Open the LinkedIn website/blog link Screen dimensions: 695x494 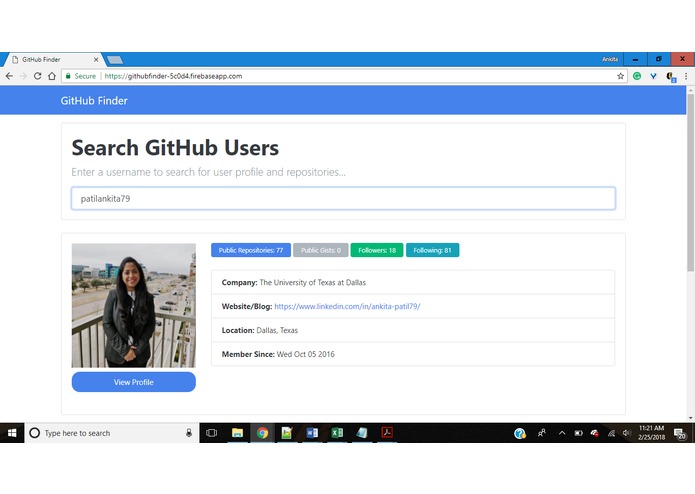[x=347, y=306]
